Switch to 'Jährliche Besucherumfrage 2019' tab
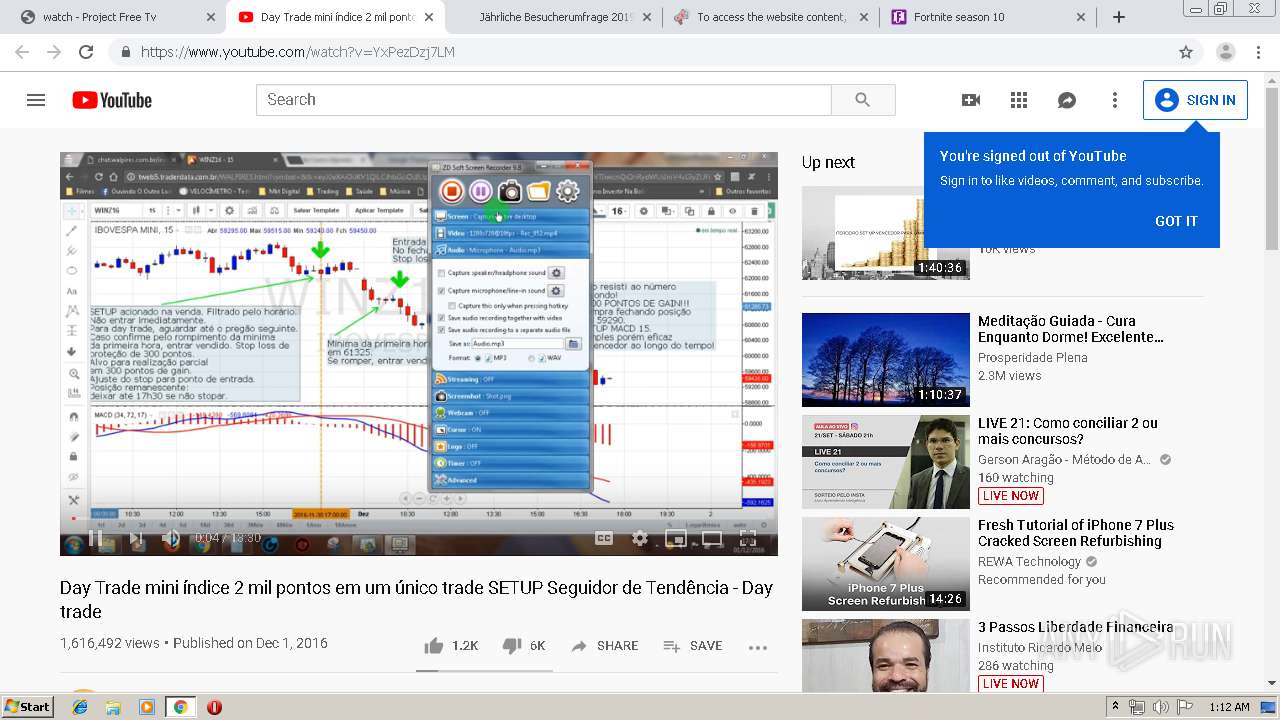This screenshot has height=720, width=1280. point(555,17)
